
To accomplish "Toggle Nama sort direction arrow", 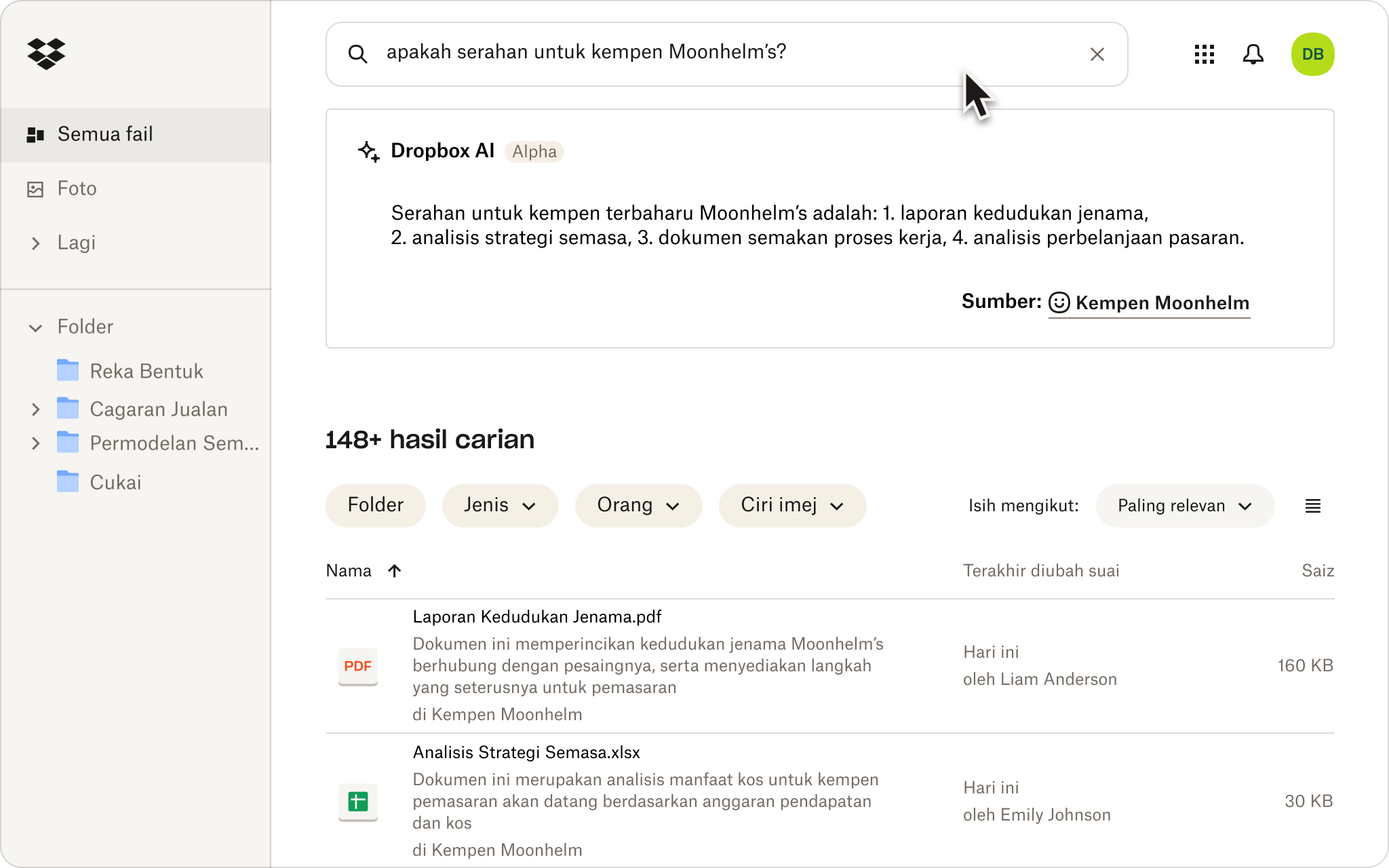I will [x=395, y=570].
